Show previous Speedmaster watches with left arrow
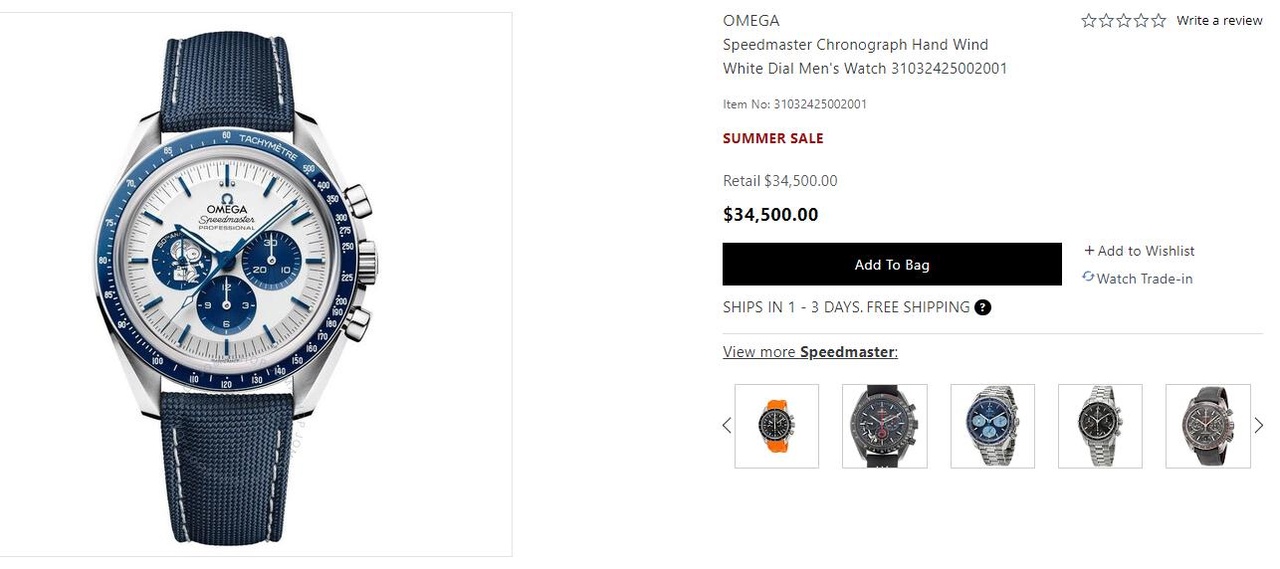Image resolution: width=1280 pixels, height=569 pixels. click(x=727, y=426)
